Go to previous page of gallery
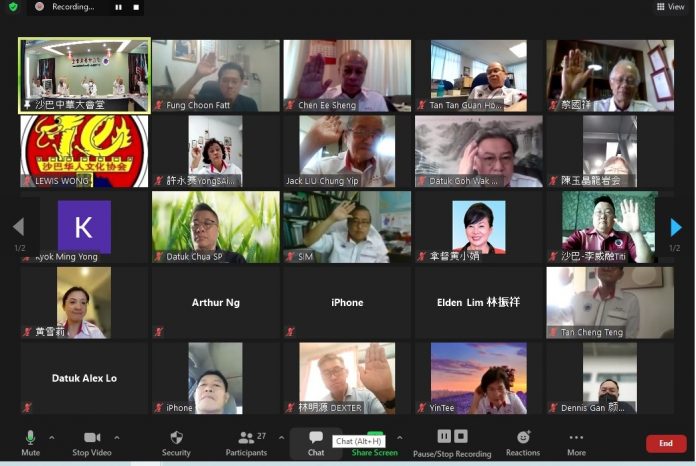Screen dimensions: 696x466 coord(17,227)
